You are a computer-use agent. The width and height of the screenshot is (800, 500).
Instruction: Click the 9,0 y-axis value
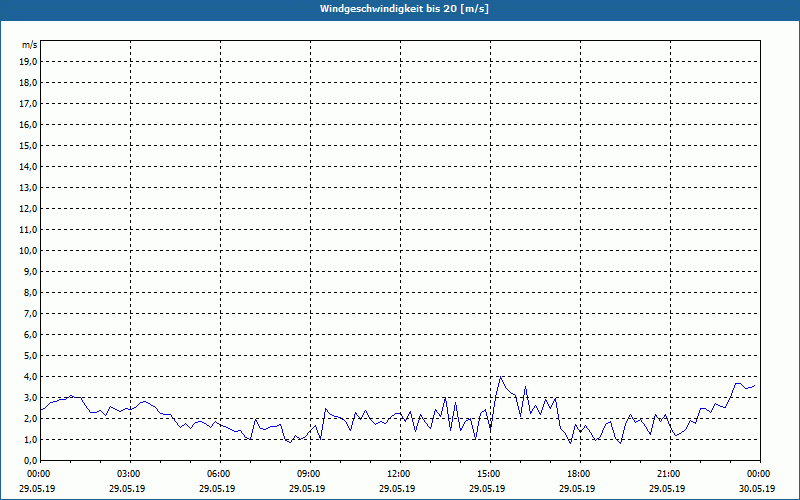coord(31,271)
